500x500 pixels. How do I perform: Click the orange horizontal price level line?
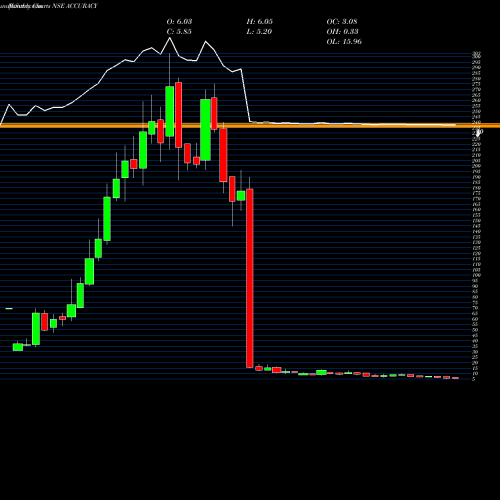click(250, 125)
